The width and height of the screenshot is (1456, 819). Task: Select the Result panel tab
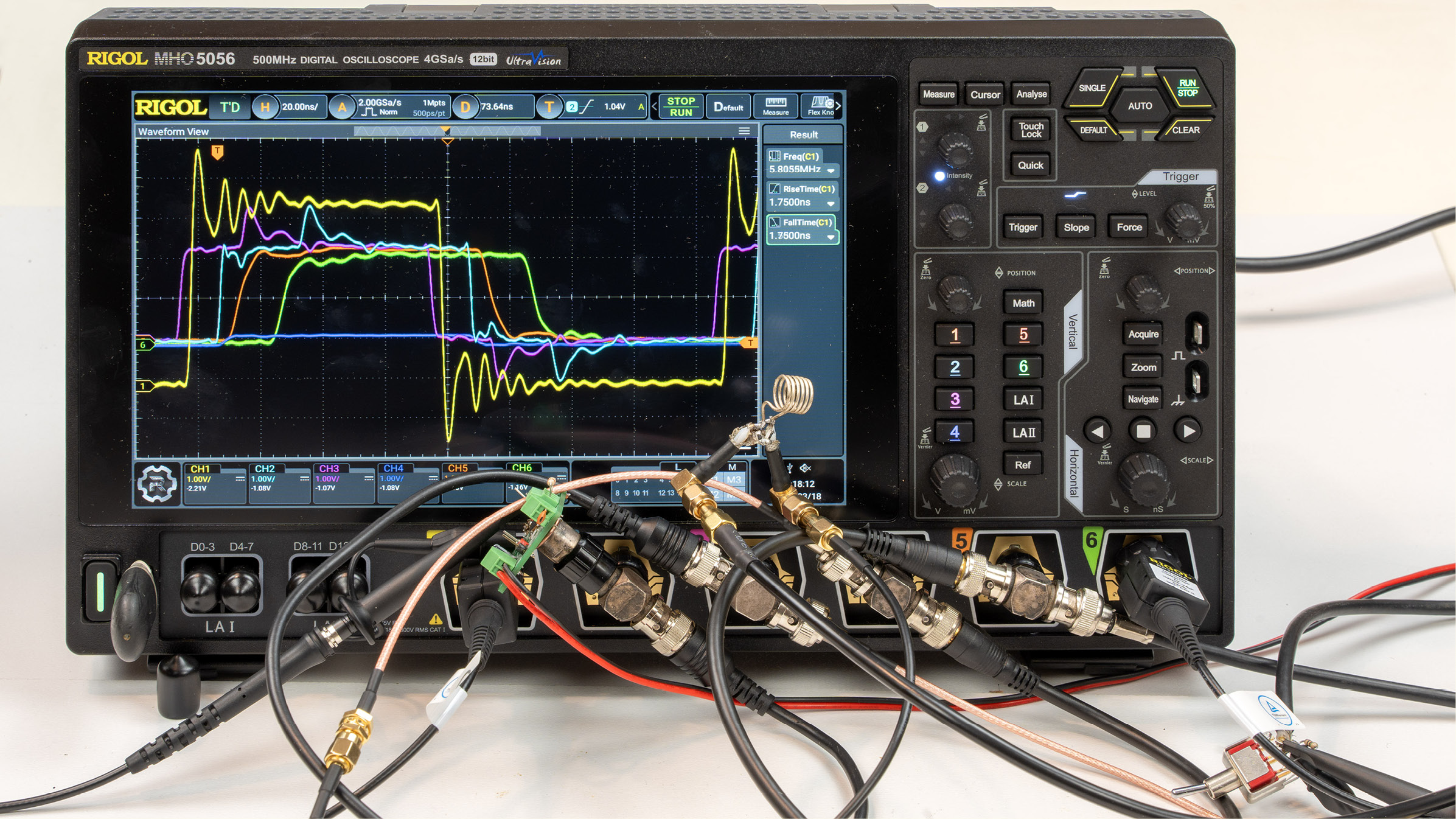803,134
